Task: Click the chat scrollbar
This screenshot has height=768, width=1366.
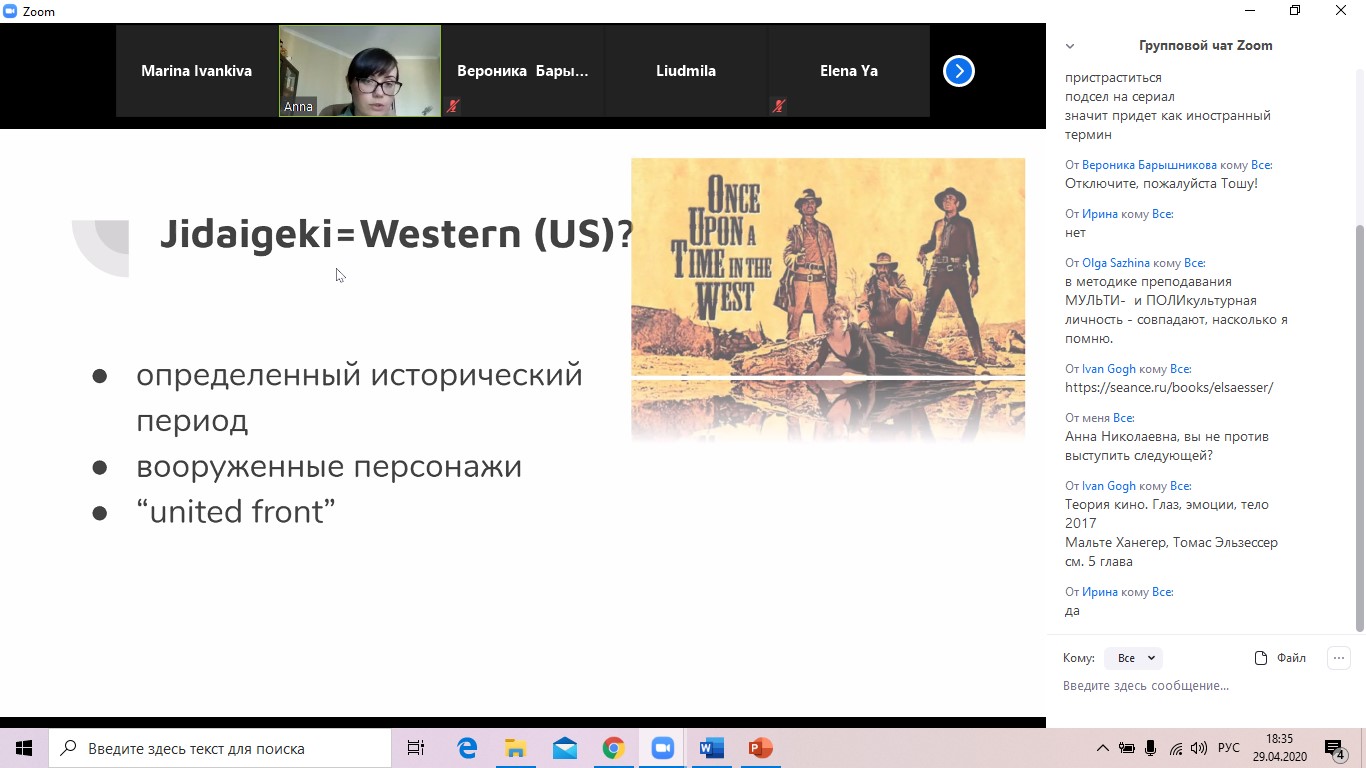Action: tap(1359, 428)
